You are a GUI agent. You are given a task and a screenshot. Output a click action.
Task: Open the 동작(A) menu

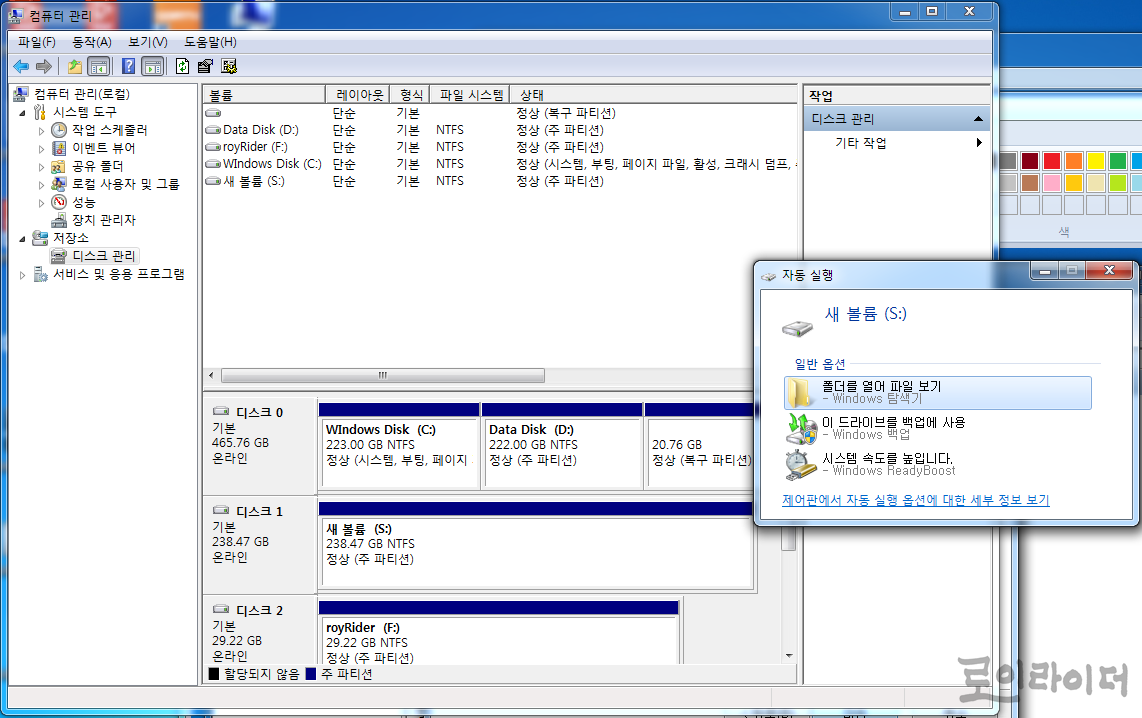92,42
